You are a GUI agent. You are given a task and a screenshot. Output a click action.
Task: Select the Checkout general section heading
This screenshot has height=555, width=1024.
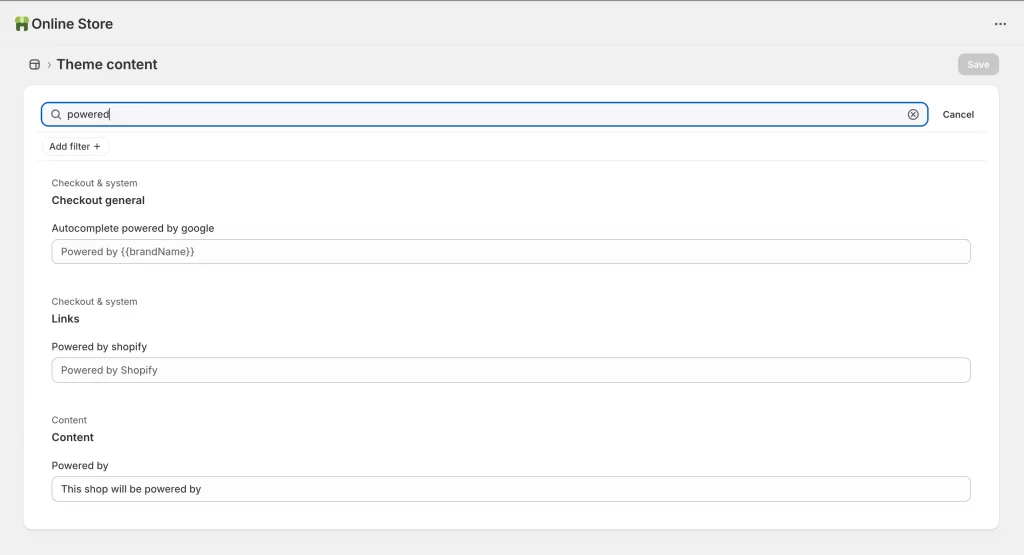[x=98, y=200]
